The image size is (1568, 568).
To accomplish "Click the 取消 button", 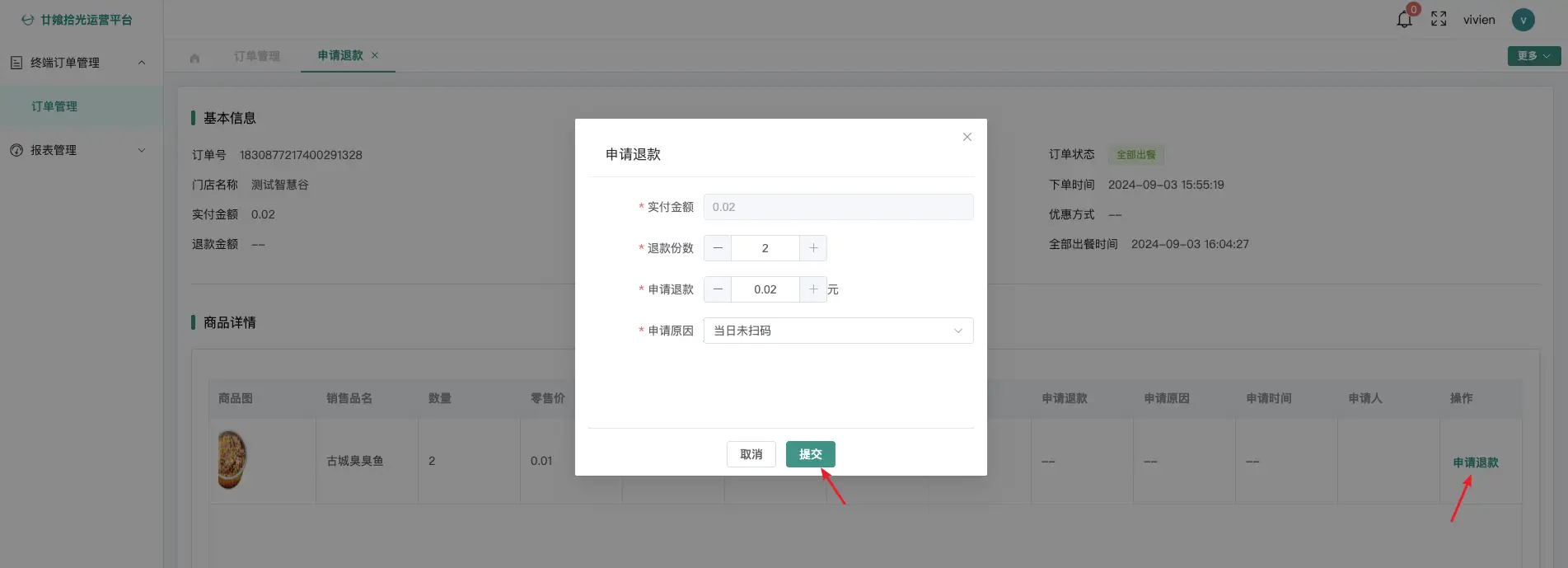I will (x=751, y=454).
